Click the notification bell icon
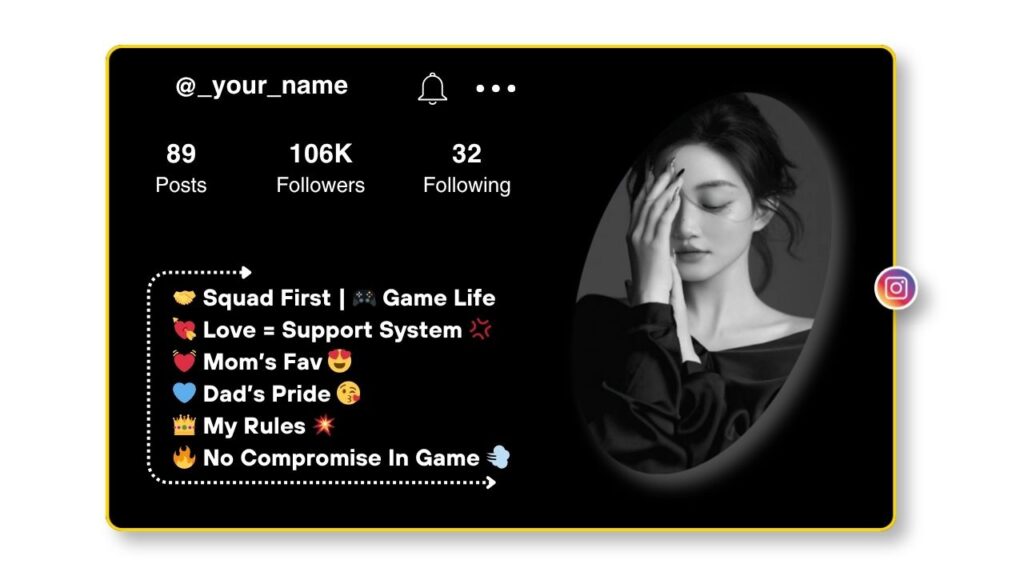Viewport: 1024px width, 576px height. click(x=432, y=88)
